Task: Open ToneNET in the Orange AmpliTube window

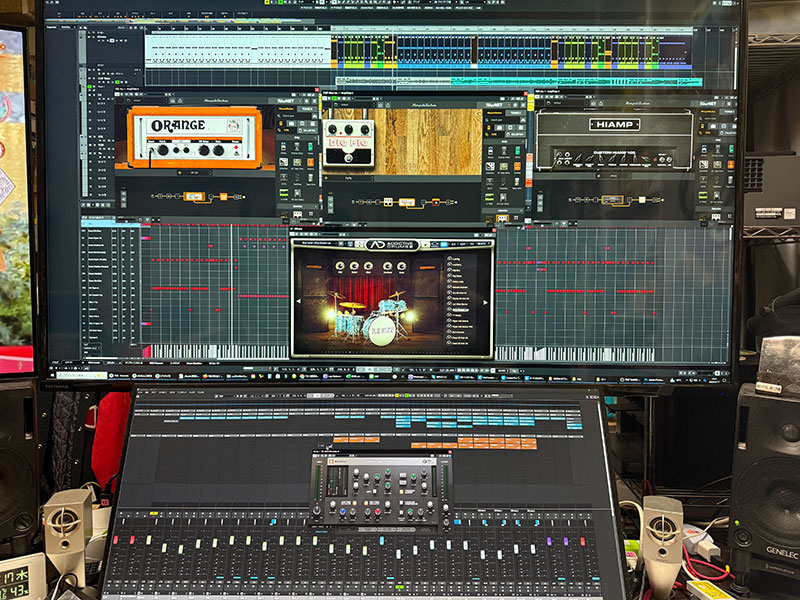Action: tap(286, 101)
